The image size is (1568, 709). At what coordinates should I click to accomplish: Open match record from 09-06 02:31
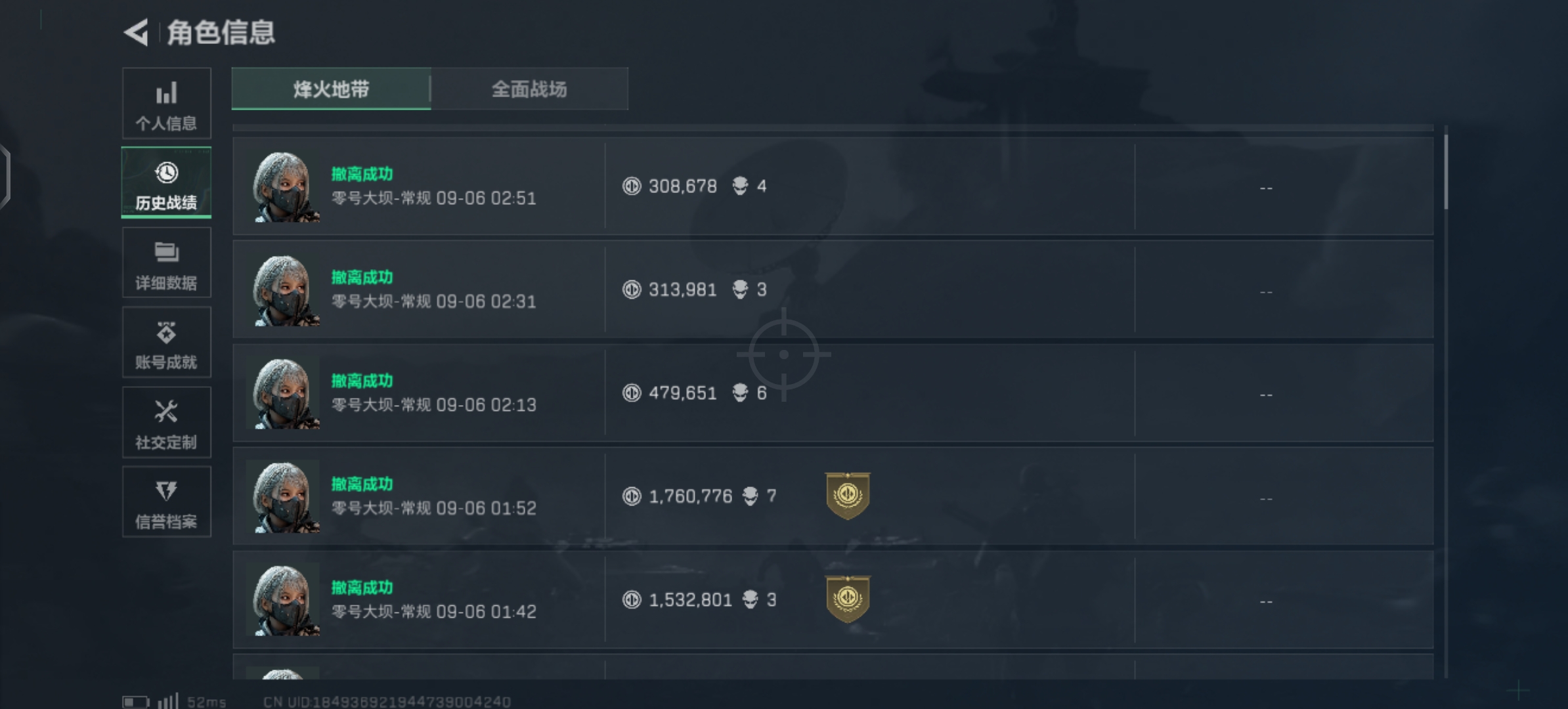(x=833, y=290)
